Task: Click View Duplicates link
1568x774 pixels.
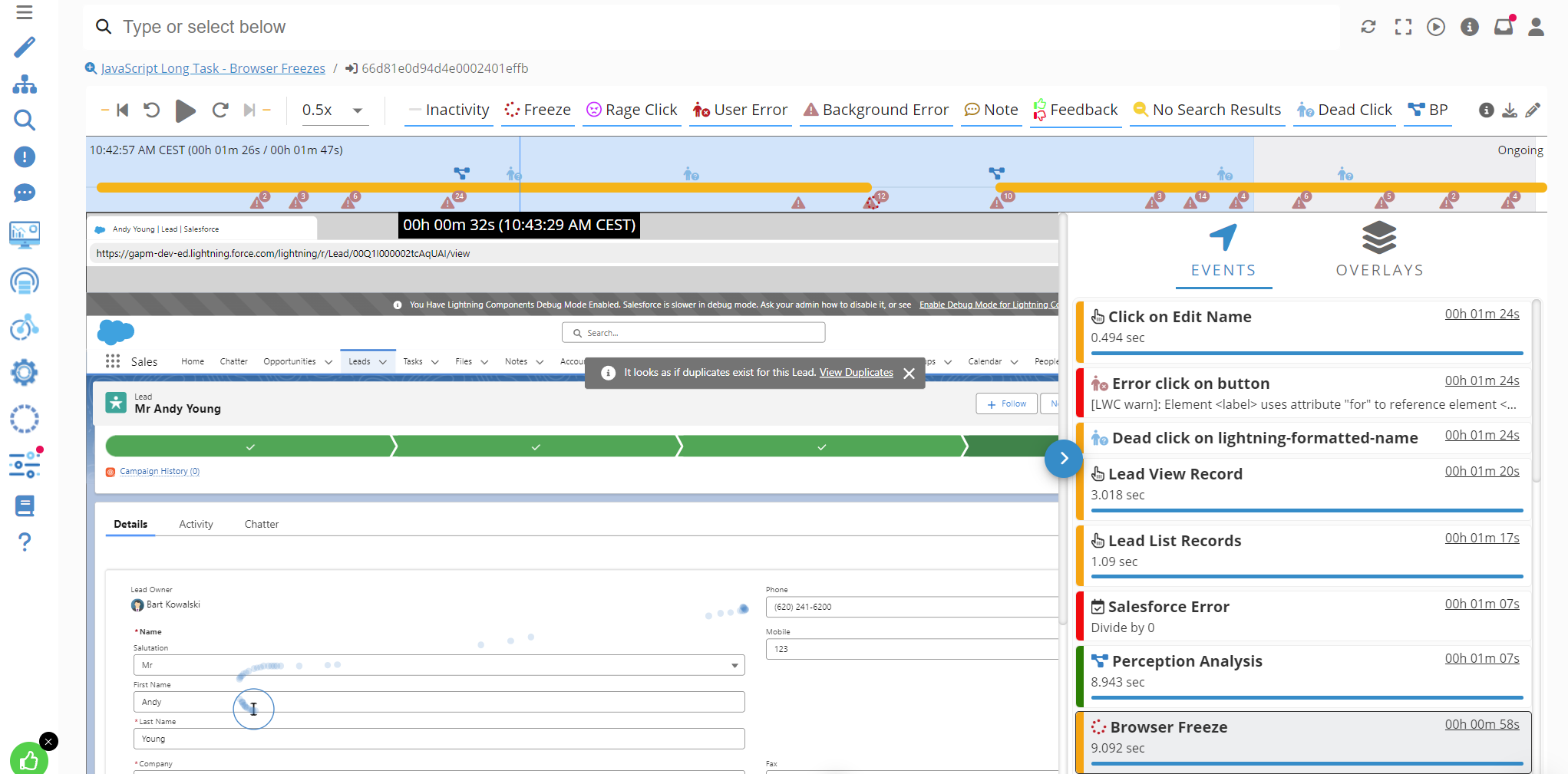Action: pos(856,373)
